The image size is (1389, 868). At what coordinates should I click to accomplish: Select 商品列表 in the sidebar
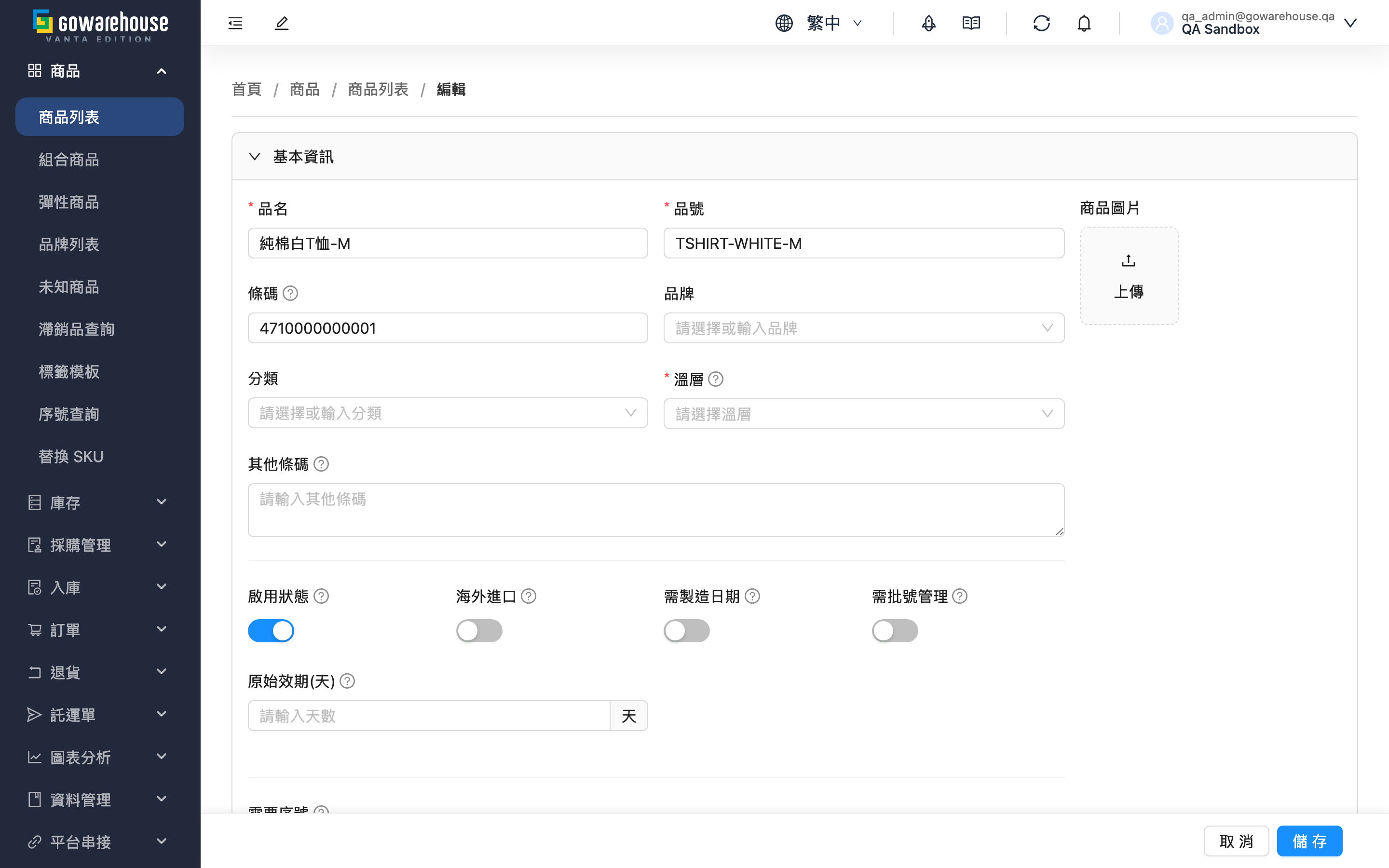coord(100,117)
